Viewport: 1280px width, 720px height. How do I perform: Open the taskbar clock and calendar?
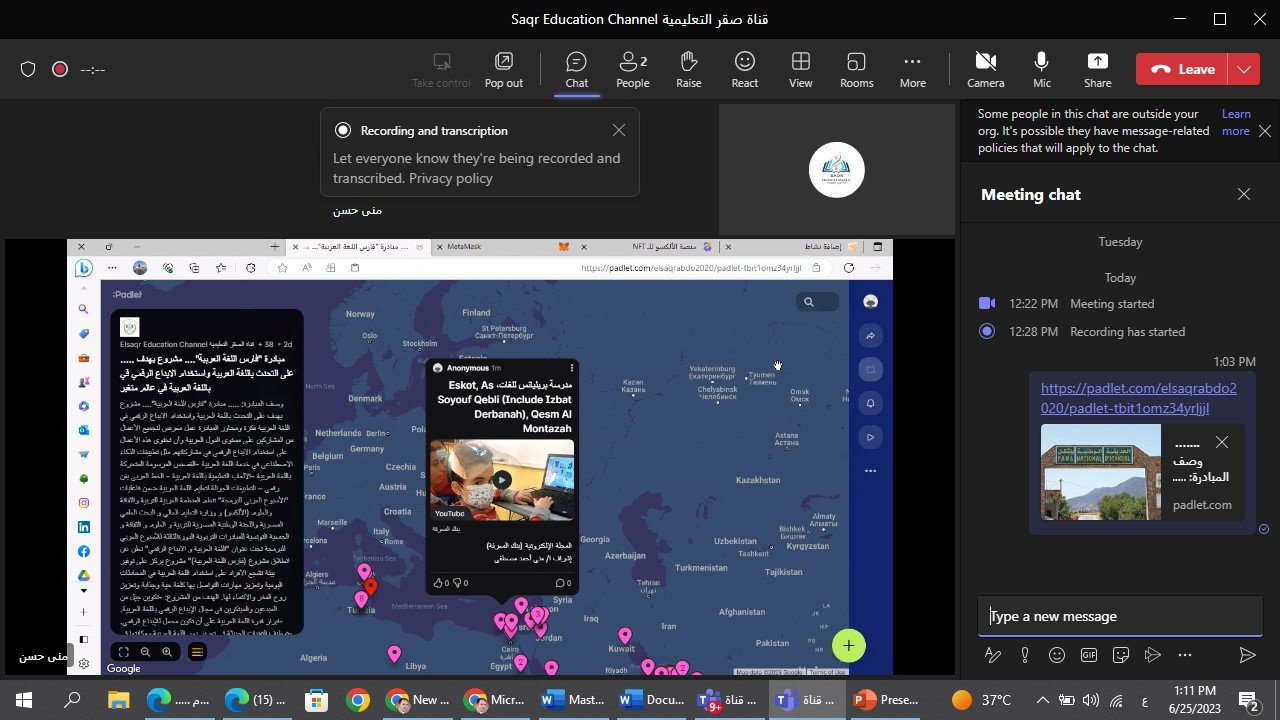point(1193,700)
